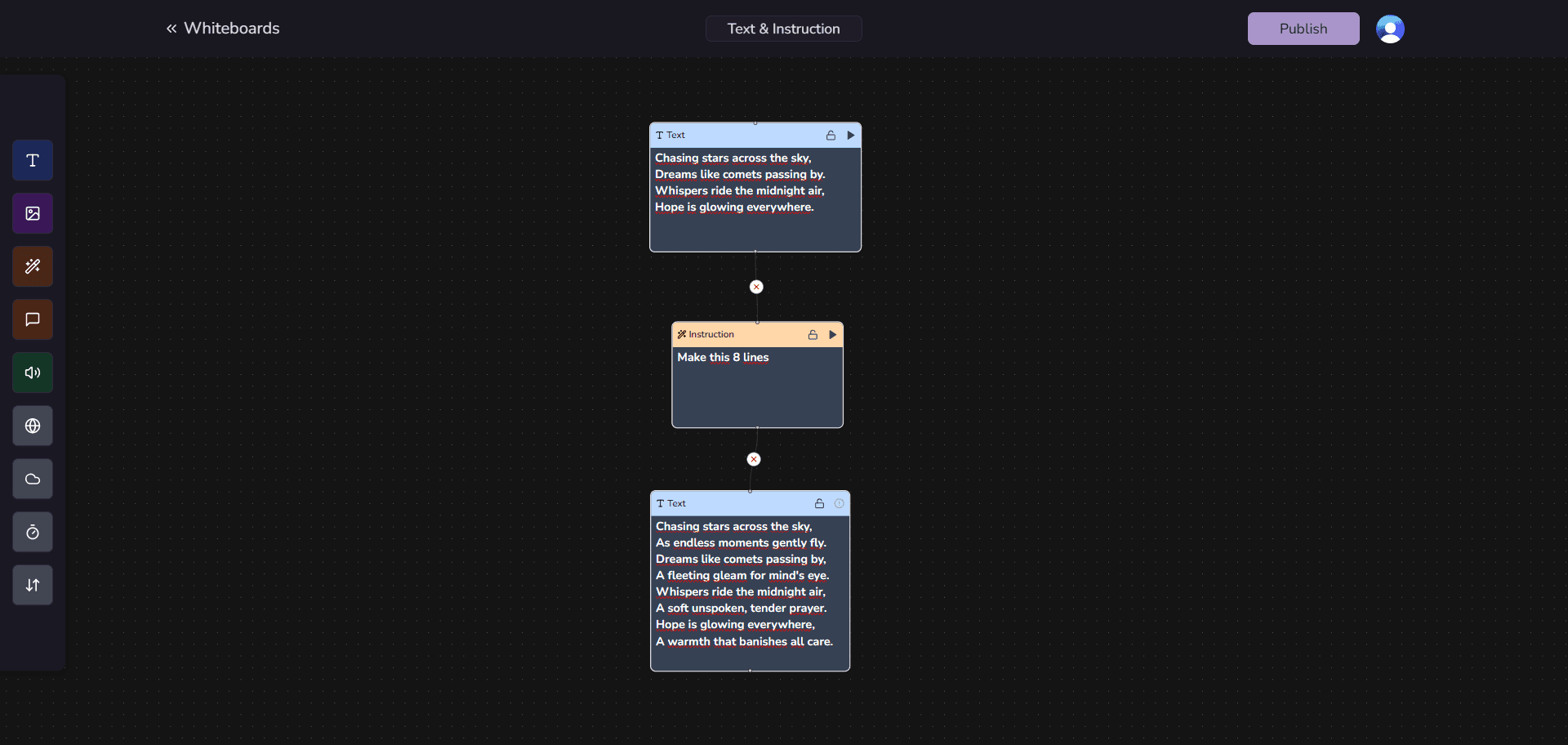The height and width of the screenshot is (745, 1568).
Task: Toggle lock on the top Text node
Action: click(831, 136)
